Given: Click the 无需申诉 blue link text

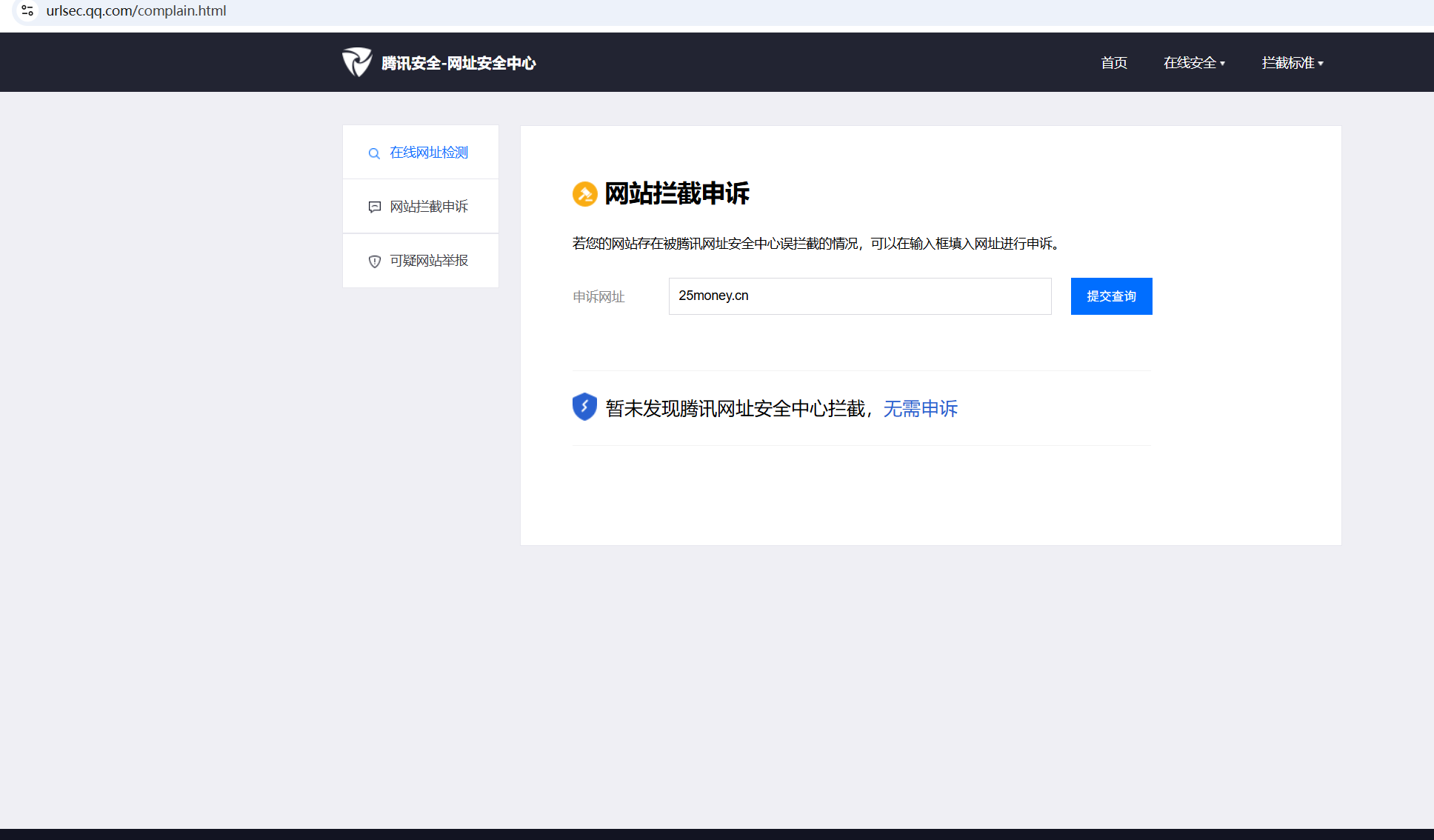Looking at the screenshot, I should tap(920, 409).
